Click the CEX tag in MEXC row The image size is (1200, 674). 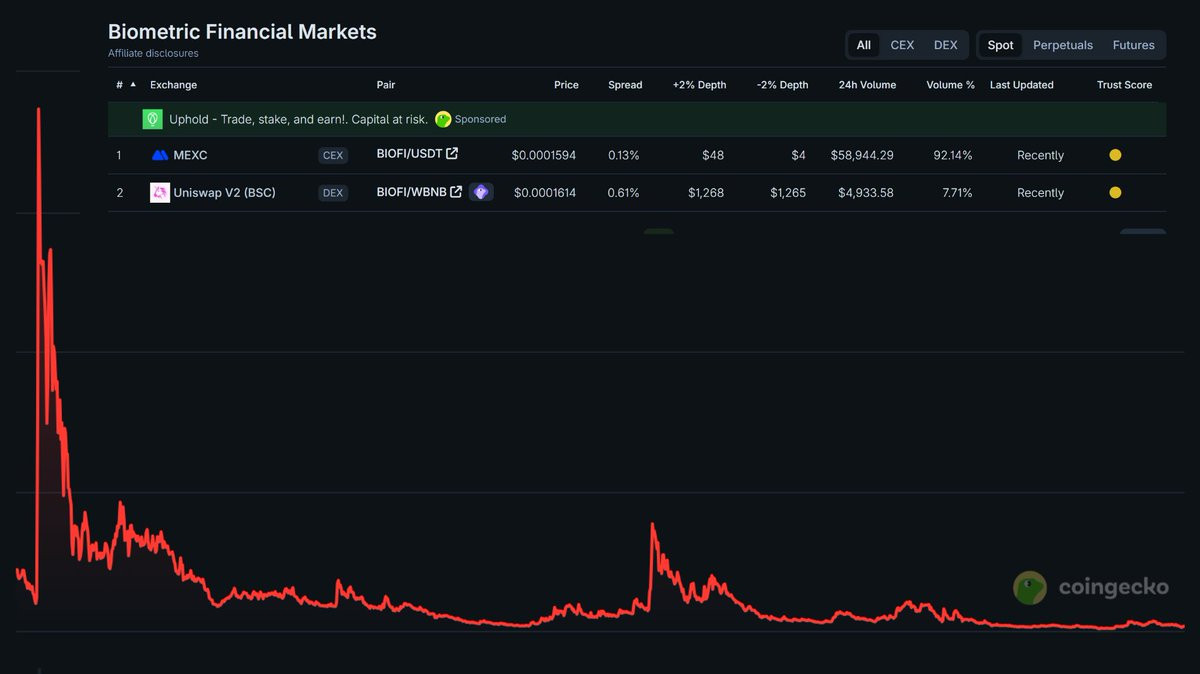333,155
